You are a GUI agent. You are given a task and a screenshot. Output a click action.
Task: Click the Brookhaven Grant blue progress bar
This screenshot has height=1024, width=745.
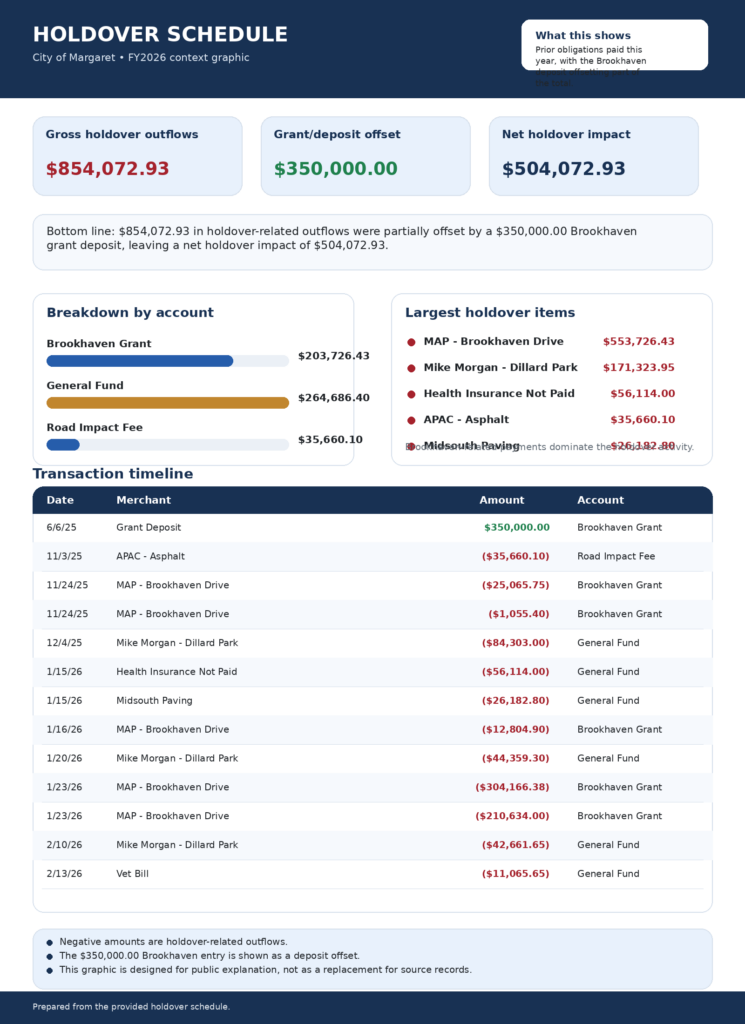point(140,361)
